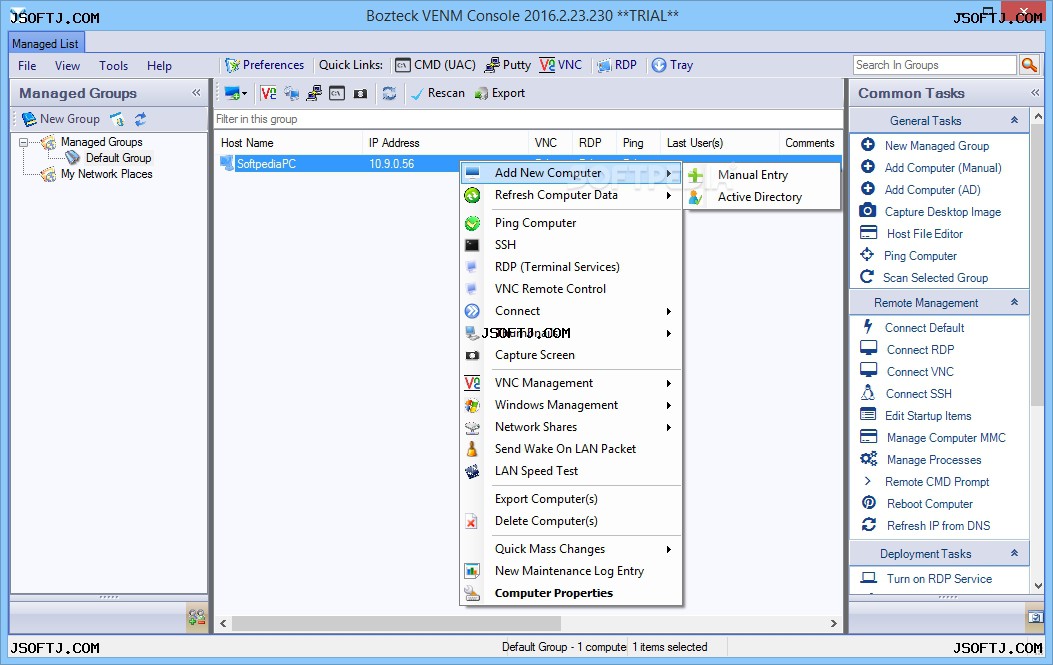Click the Putty SSH icon left of the command prompt toolbar icon
The image size is (1053, 665).
click(x=314, y=93)
